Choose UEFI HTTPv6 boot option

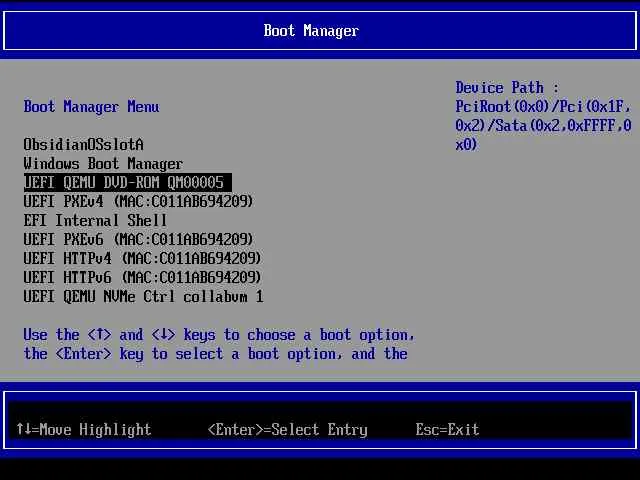(x=142, y=278)
